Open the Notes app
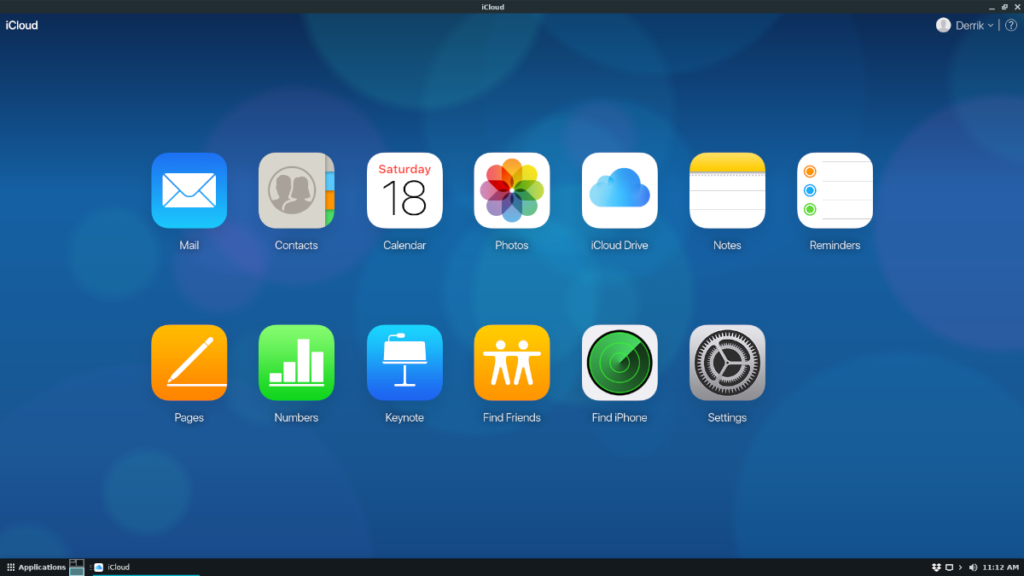1024x576 pixels. [727, 190]
